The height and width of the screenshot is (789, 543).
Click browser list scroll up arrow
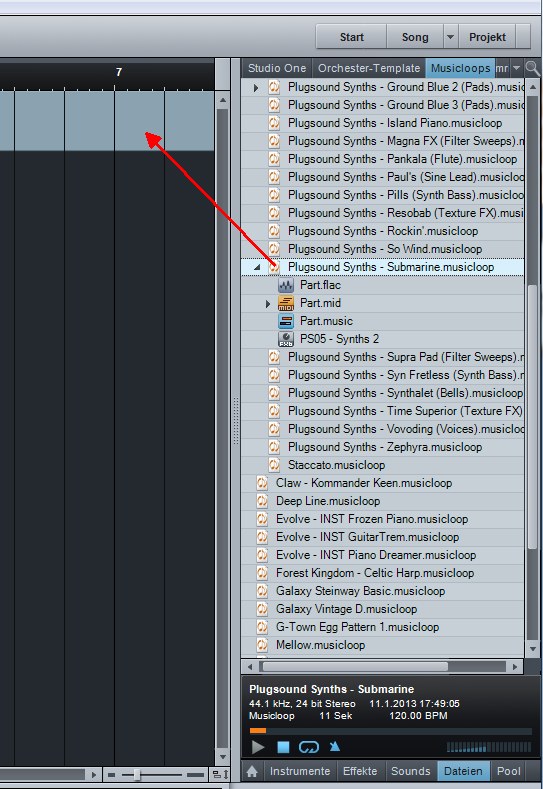pyautogui.click(x=533, y=87)
